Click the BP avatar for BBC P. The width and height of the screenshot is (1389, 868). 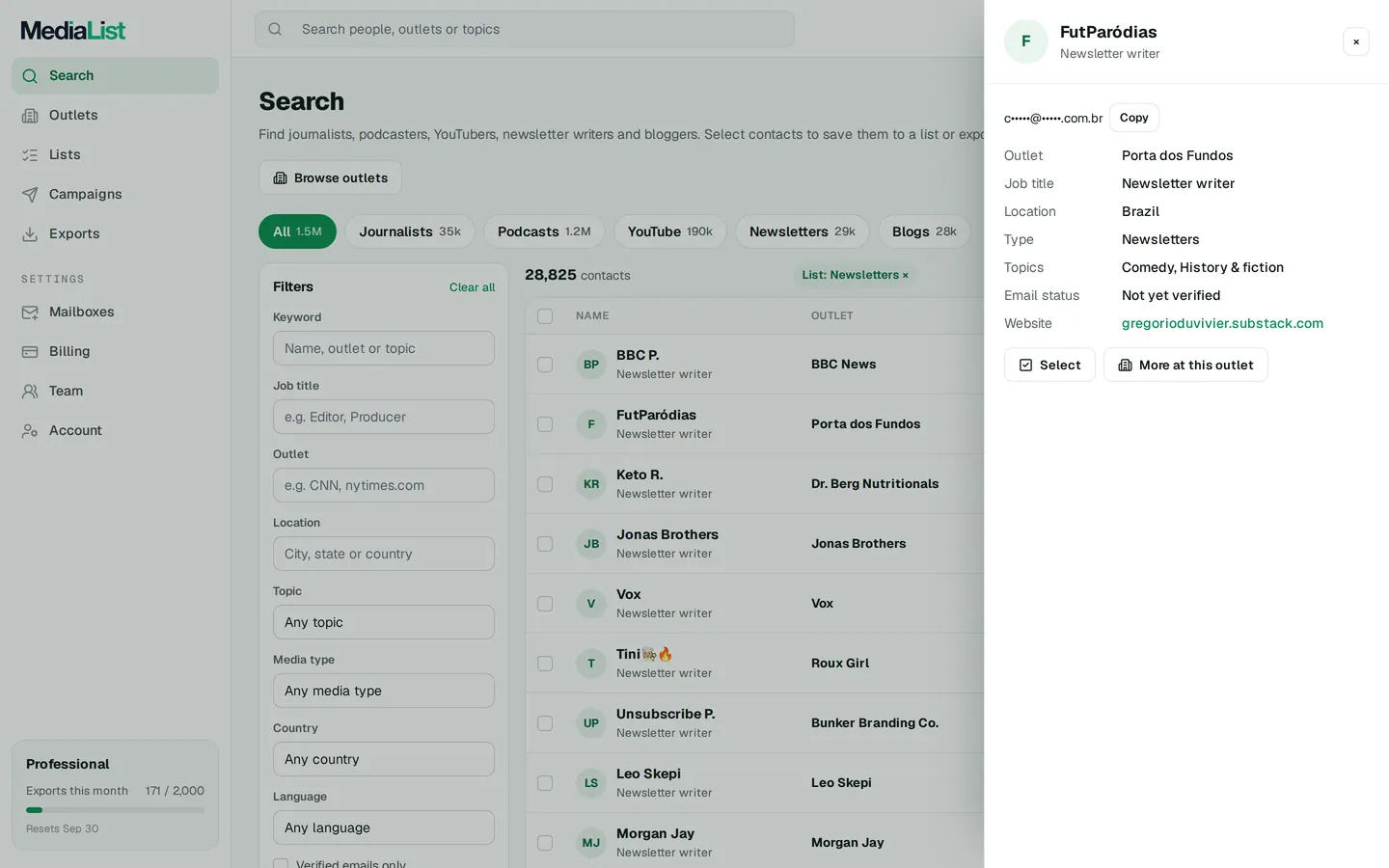tap(591, 365)
